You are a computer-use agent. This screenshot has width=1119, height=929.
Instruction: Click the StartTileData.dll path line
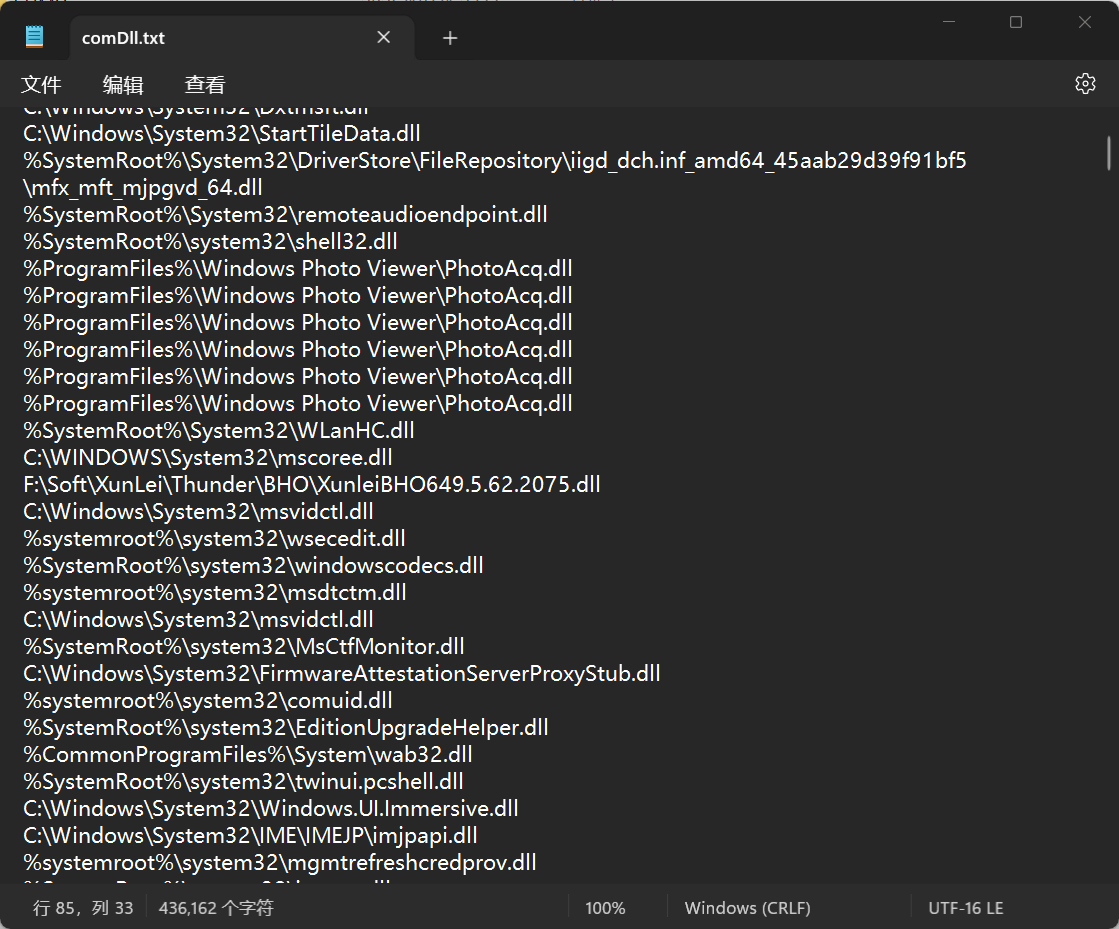pos(222,134)
